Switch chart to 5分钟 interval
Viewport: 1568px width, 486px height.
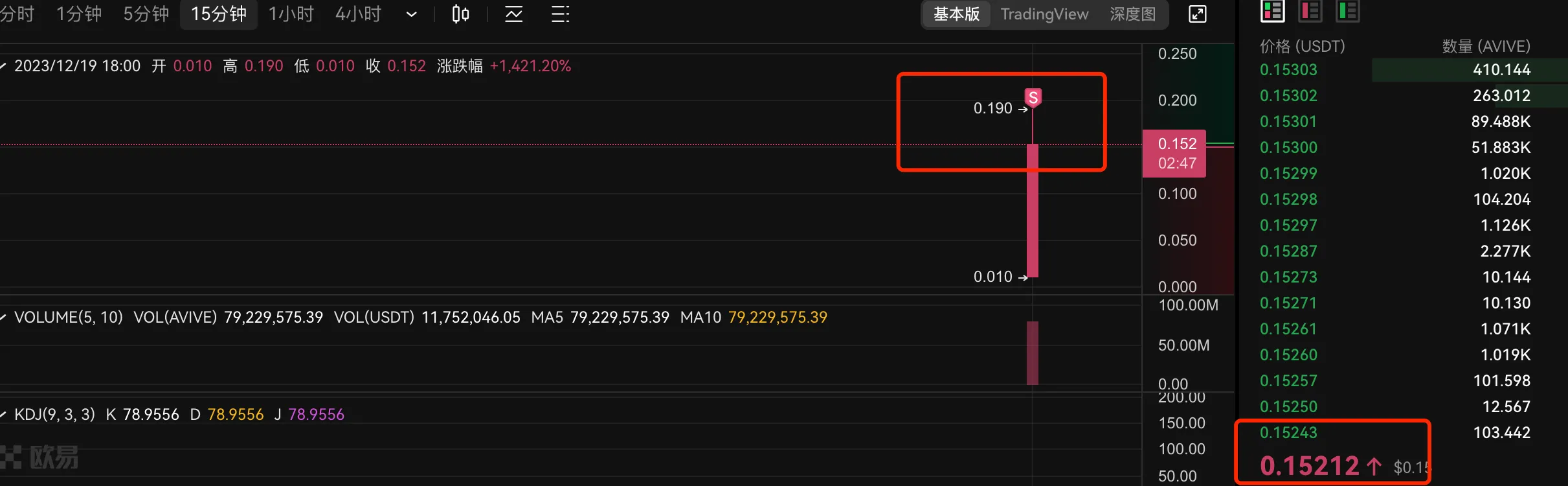click(x=146, y=14)
